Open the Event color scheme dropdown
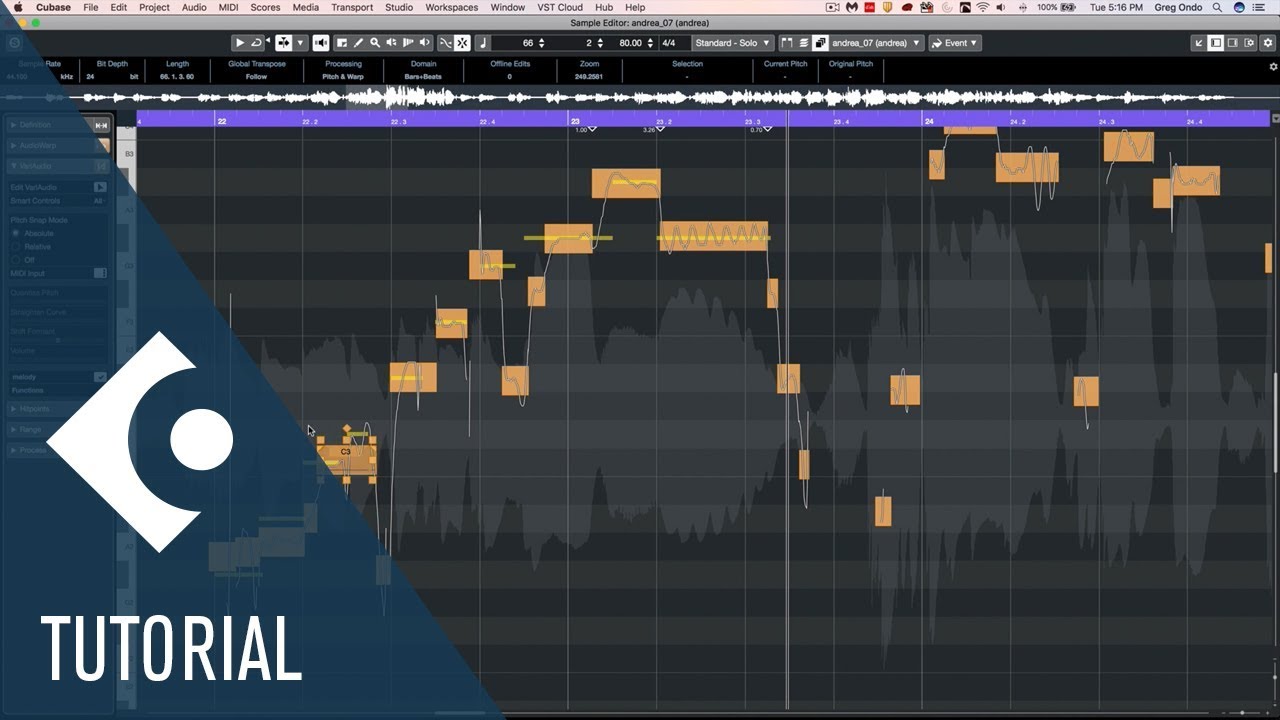This screenshot has width=1280, height=720. (x=955, y=43)
